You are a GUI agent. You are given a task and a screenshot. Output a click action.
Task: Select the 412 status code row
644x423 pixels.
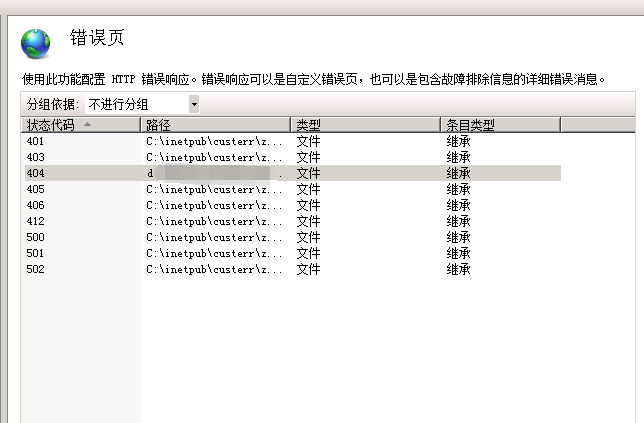[x=35, y=221]
